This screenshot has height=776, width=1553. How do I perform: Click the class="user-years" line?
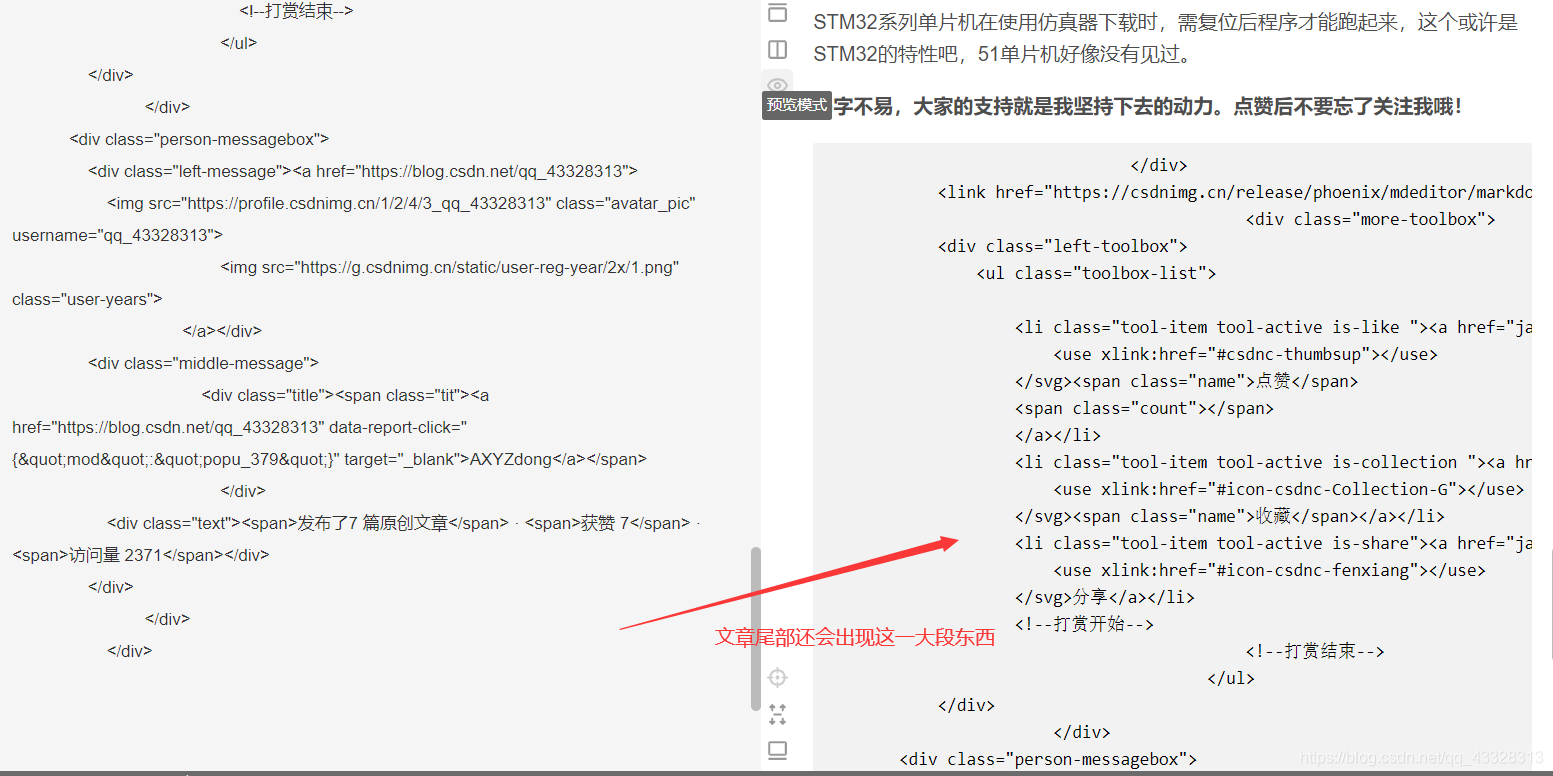coord(87,299)
